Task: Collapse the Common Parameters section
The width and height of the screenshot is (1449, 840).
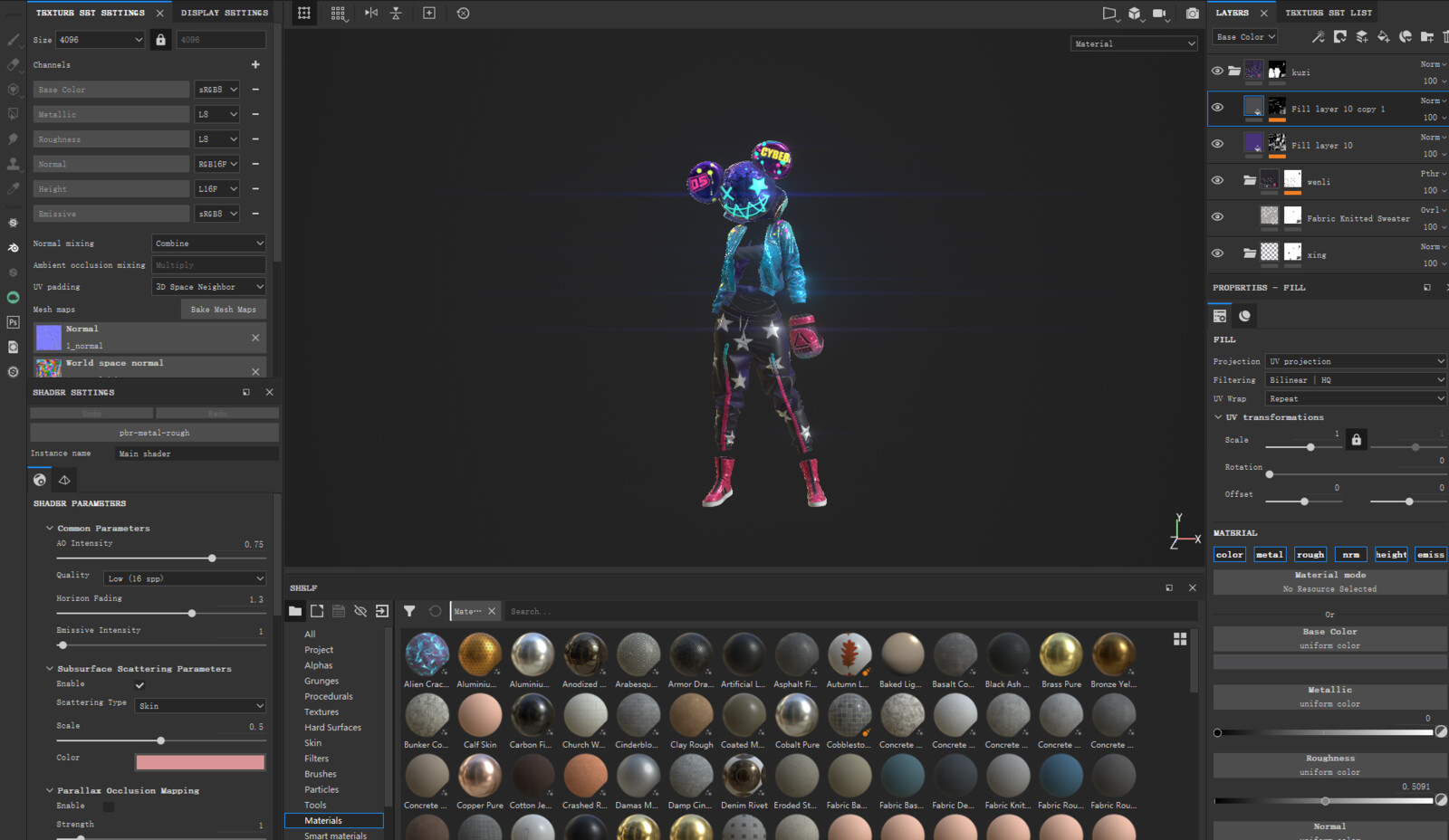Action: point(50,528)
